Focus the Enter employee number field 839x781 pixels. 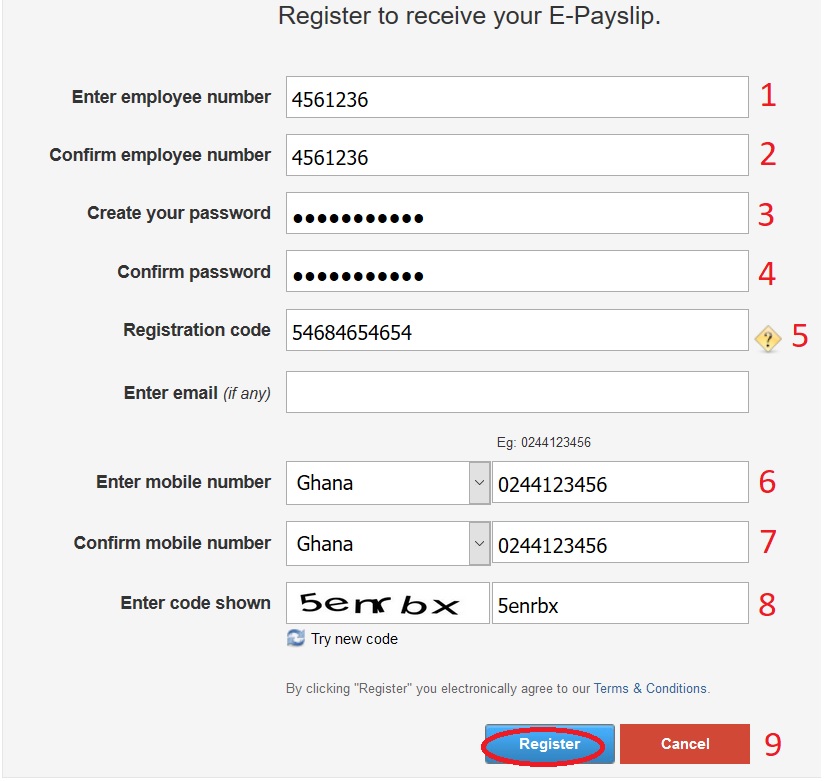click(x=516, y=98)
